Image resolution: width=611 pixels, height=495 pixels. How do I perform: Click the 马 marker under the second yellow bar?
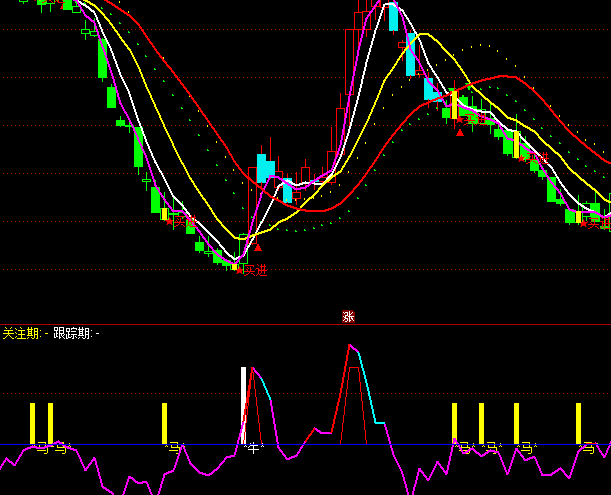[62, 449]
